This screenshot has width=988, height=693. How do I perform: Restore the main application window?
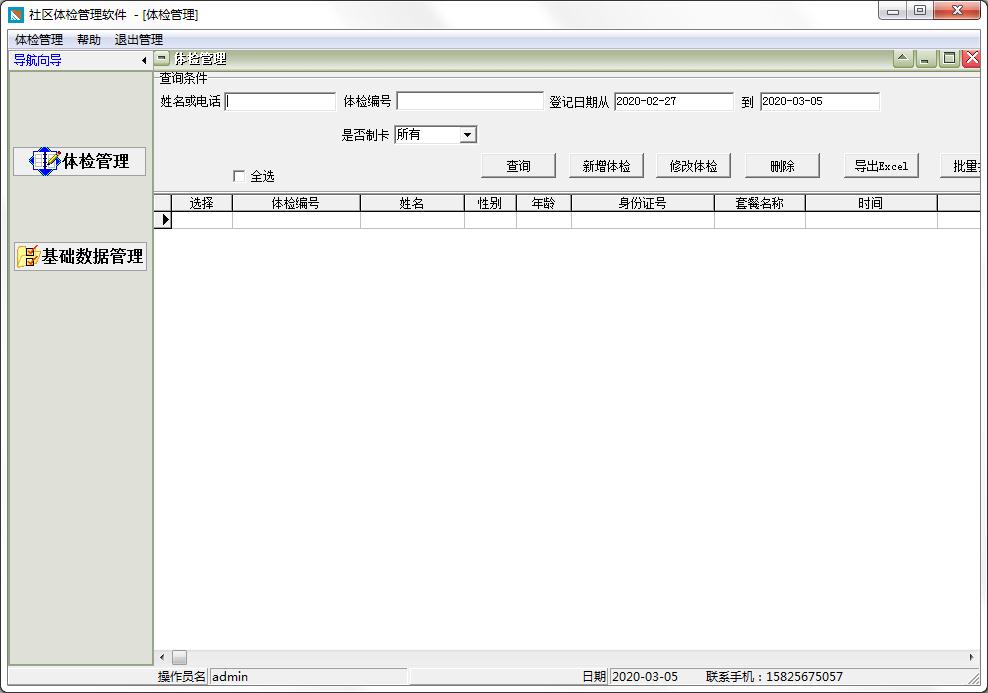tap(920, 11)
